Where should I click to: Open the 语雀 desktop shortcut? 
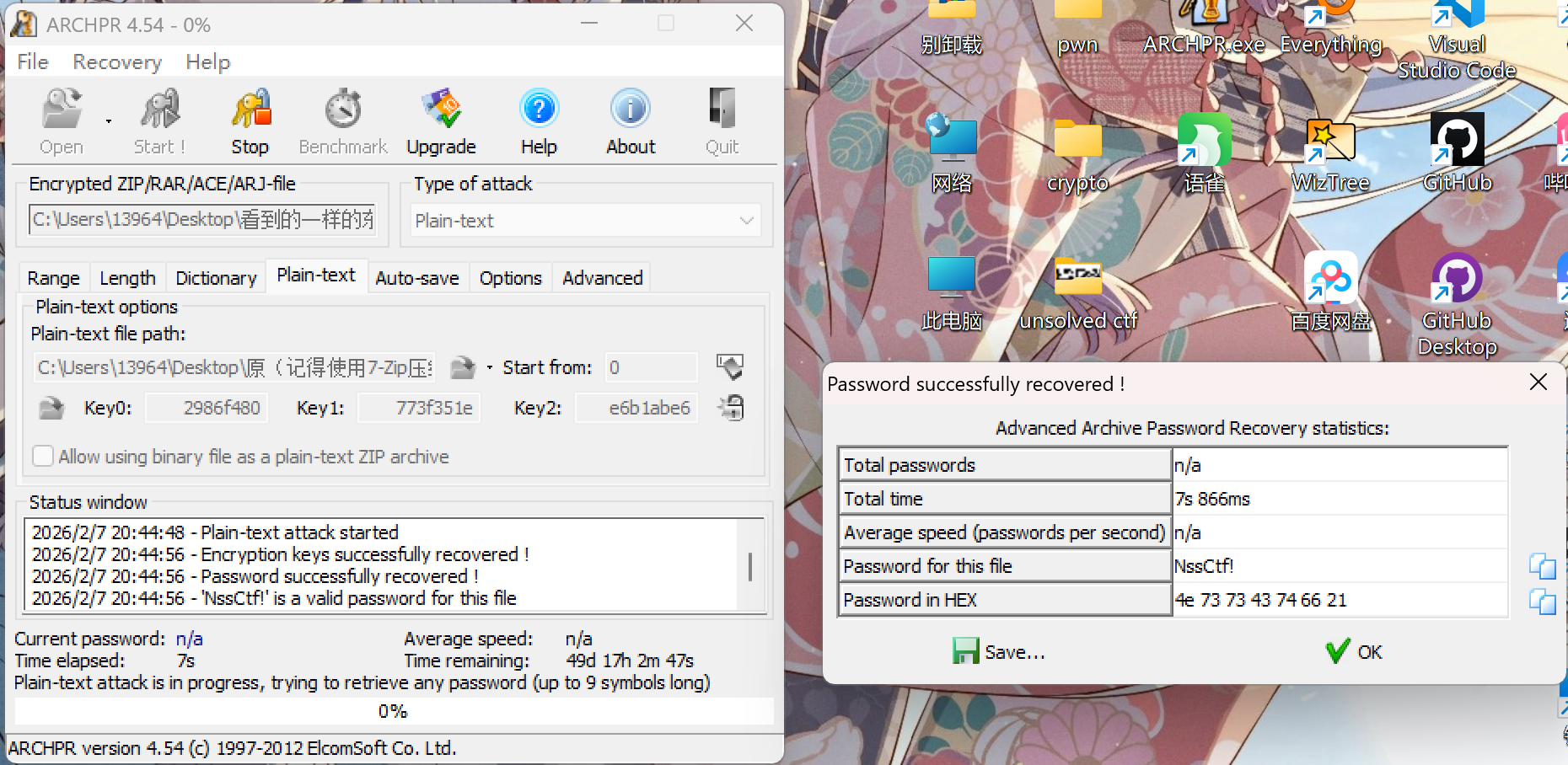[1204, 153]
